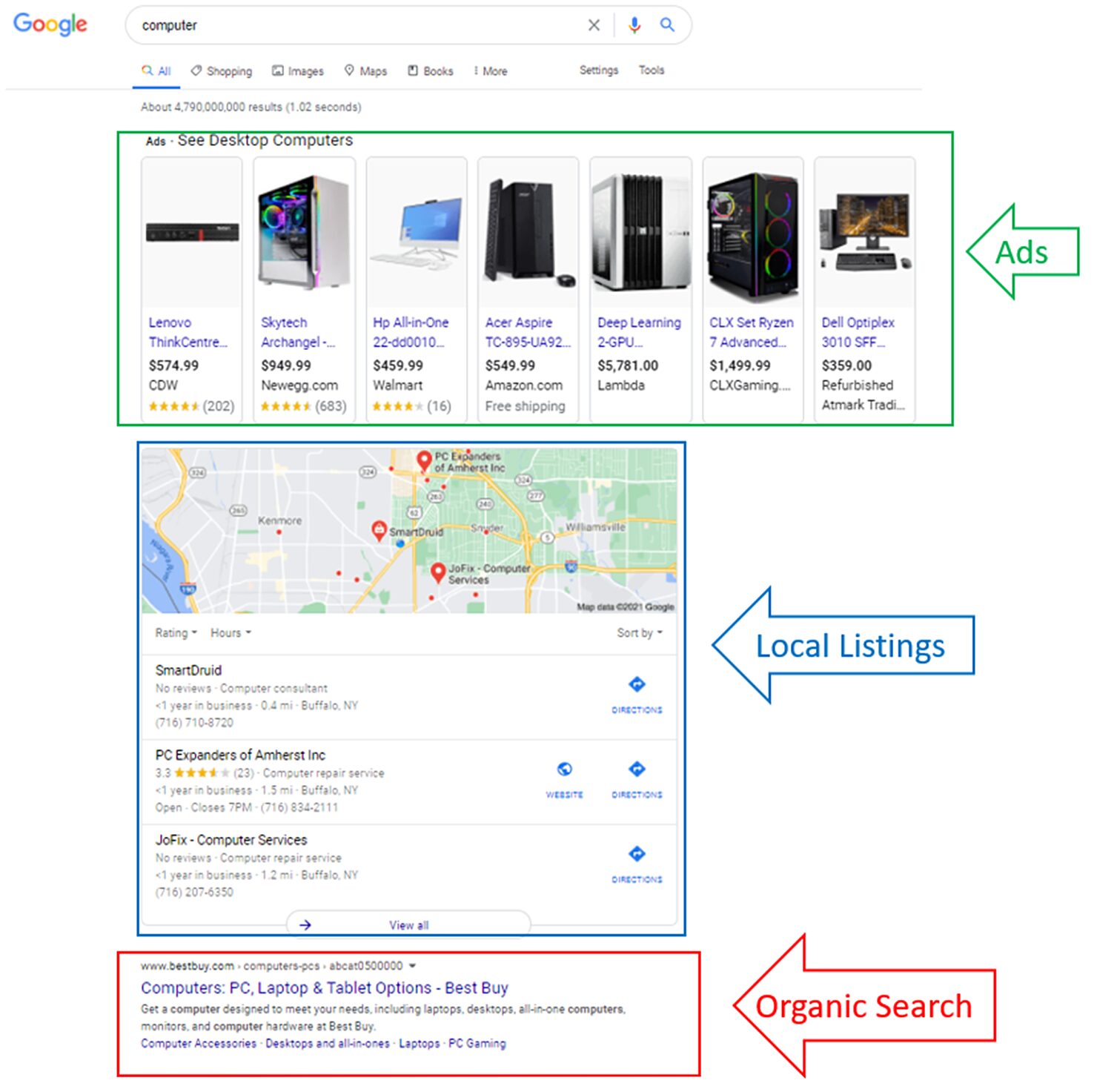Click CLX Set Ryzen 7 Advanced ad title

tap(751, 332)
